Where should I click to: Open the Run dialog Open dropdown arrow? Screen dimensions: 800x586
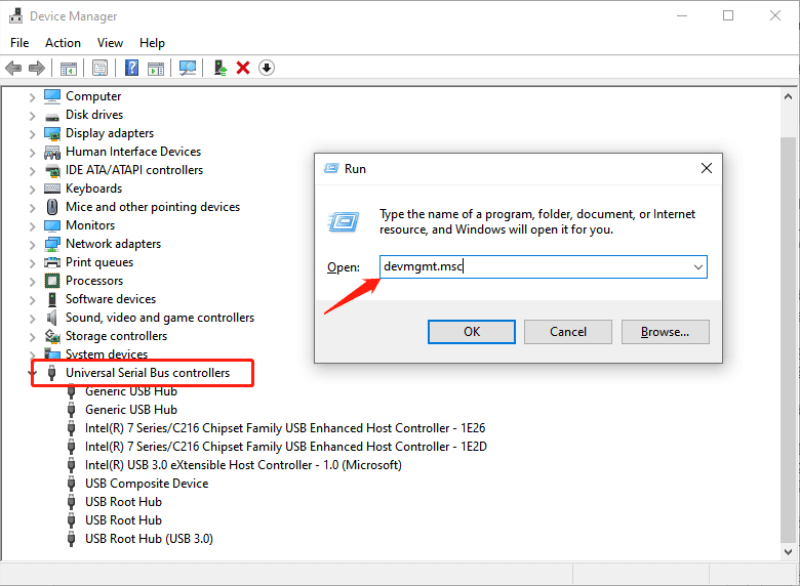tap(698, 267)
